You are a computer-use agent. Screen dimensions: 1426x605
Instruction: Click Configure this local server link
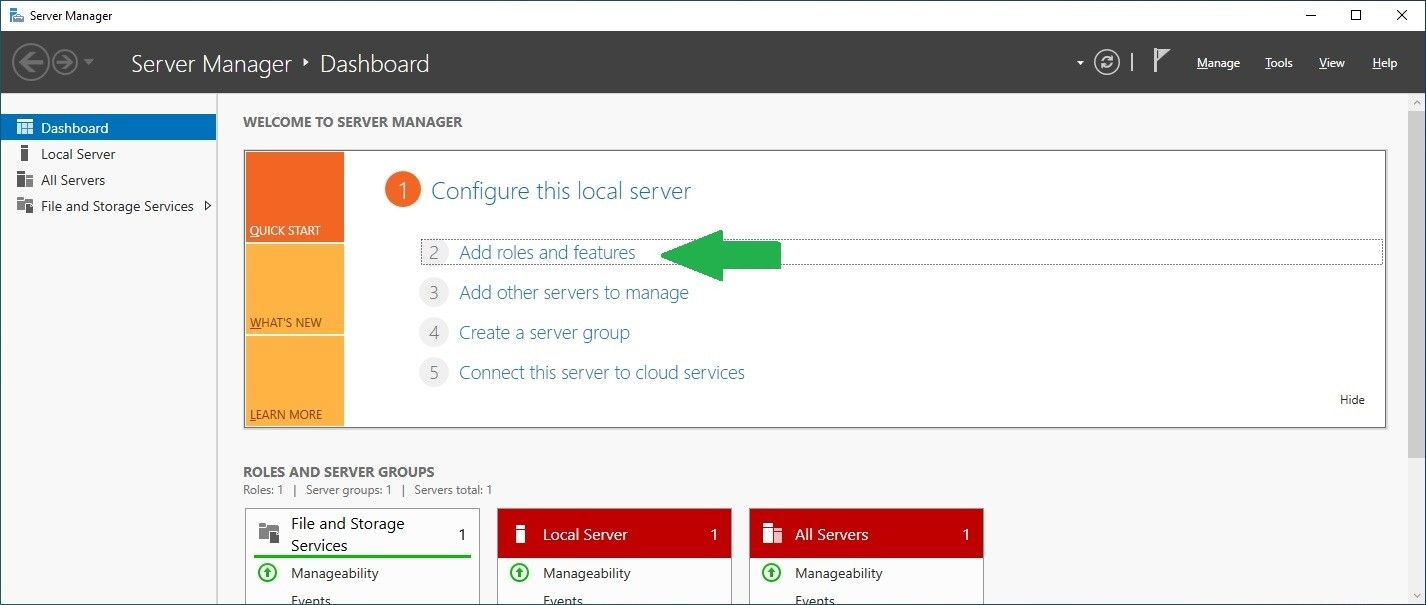pyautogui.click(x=561, y=191)
